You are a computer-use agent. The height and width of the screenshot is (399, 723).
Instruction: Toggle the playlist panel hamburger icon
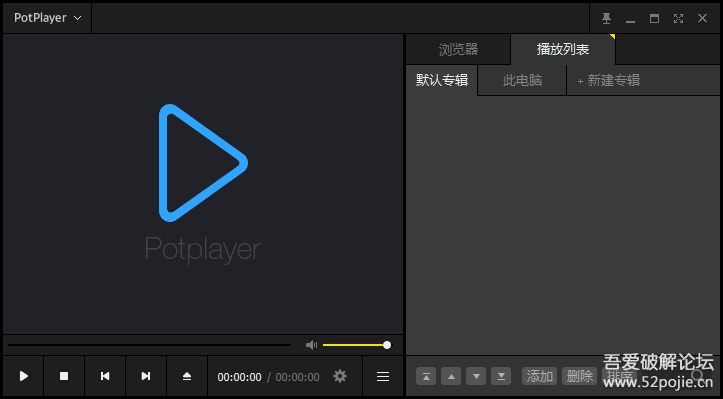[x=383, y=376]
